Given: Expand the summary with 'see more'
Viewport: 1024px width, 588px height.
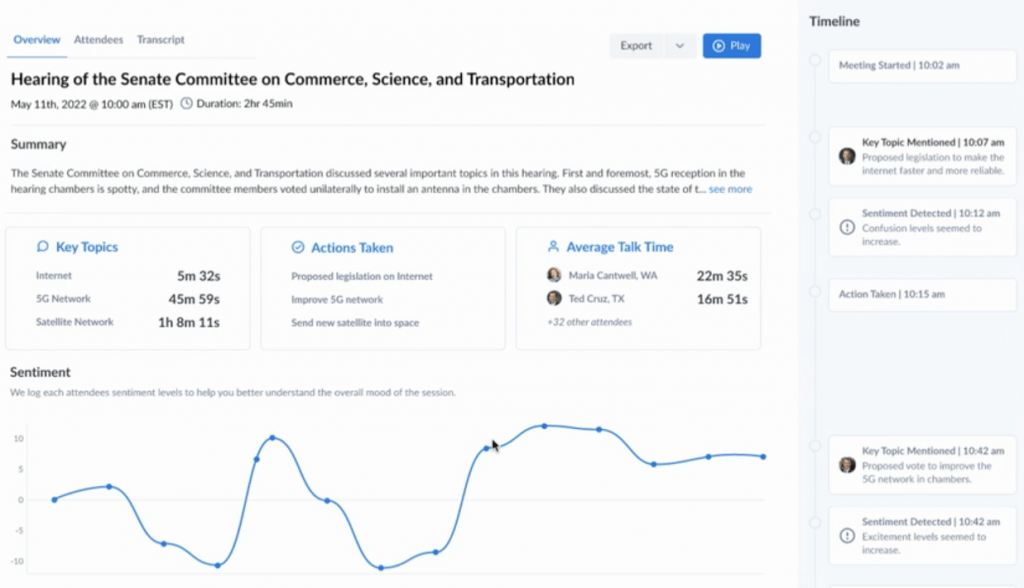Looking at the screenshot, I should pyautogui.click(x=730, y=189).
